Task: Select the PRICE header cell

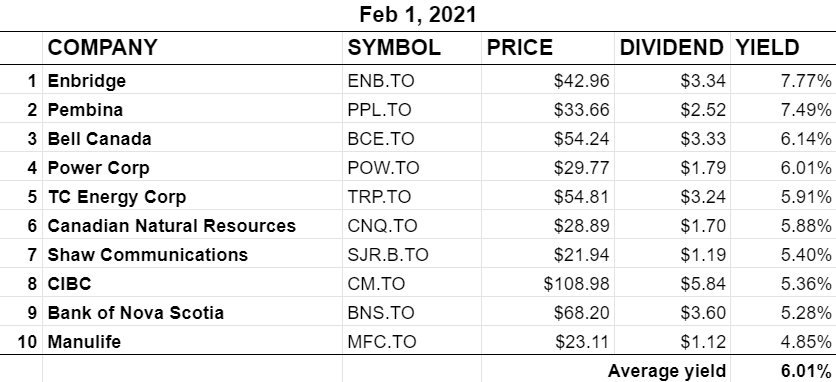Action: pos(548,48)
